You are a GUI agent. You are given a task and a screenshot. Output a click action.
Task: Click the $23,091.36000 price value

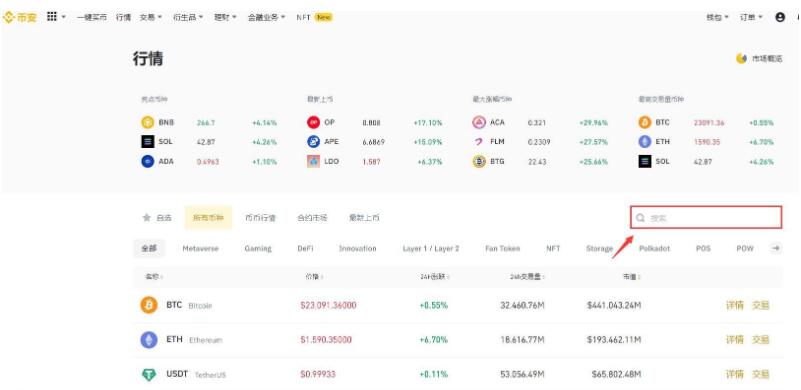point(328,305)
